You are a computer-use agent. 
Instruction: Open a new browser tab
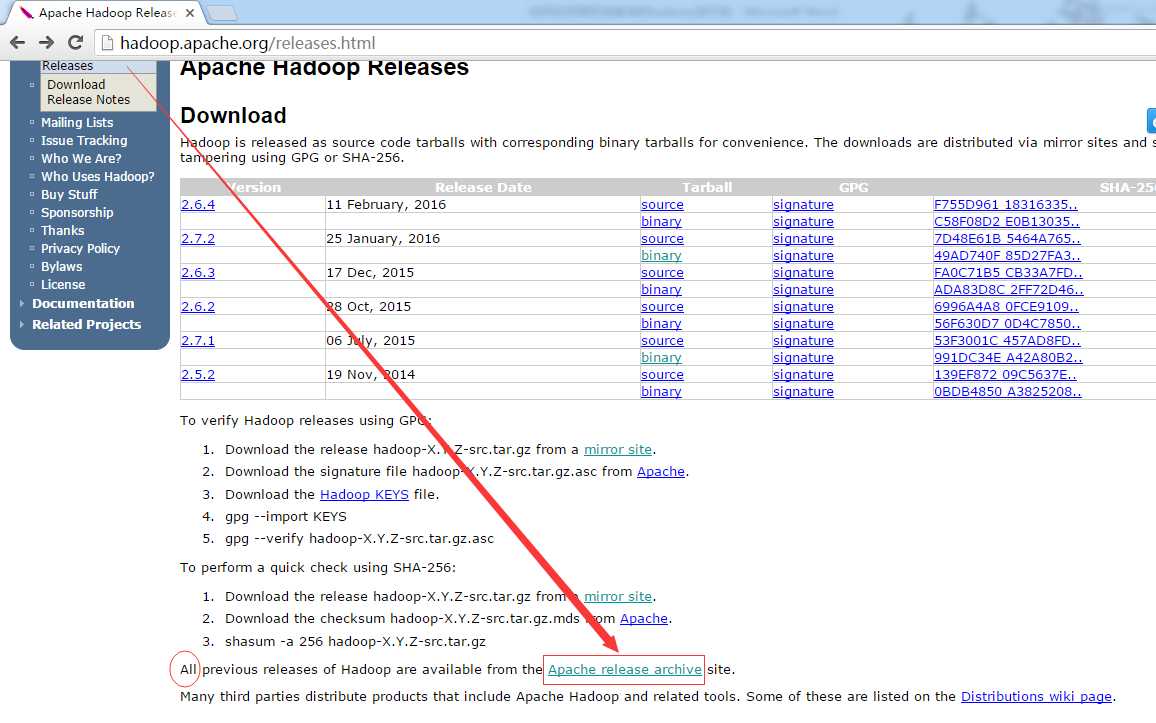point(220,13)
